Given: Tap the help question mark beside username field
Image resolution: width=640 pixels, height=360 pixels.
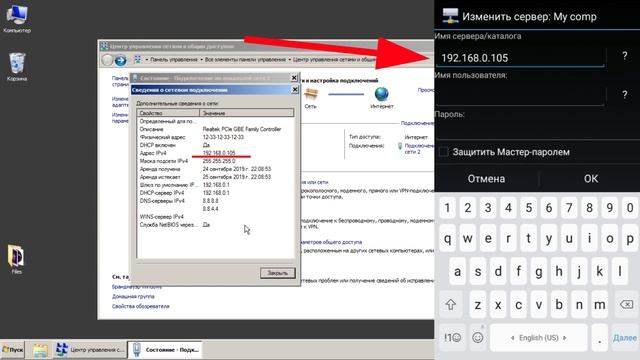Looking at the screenshot, I should point(624,94).
